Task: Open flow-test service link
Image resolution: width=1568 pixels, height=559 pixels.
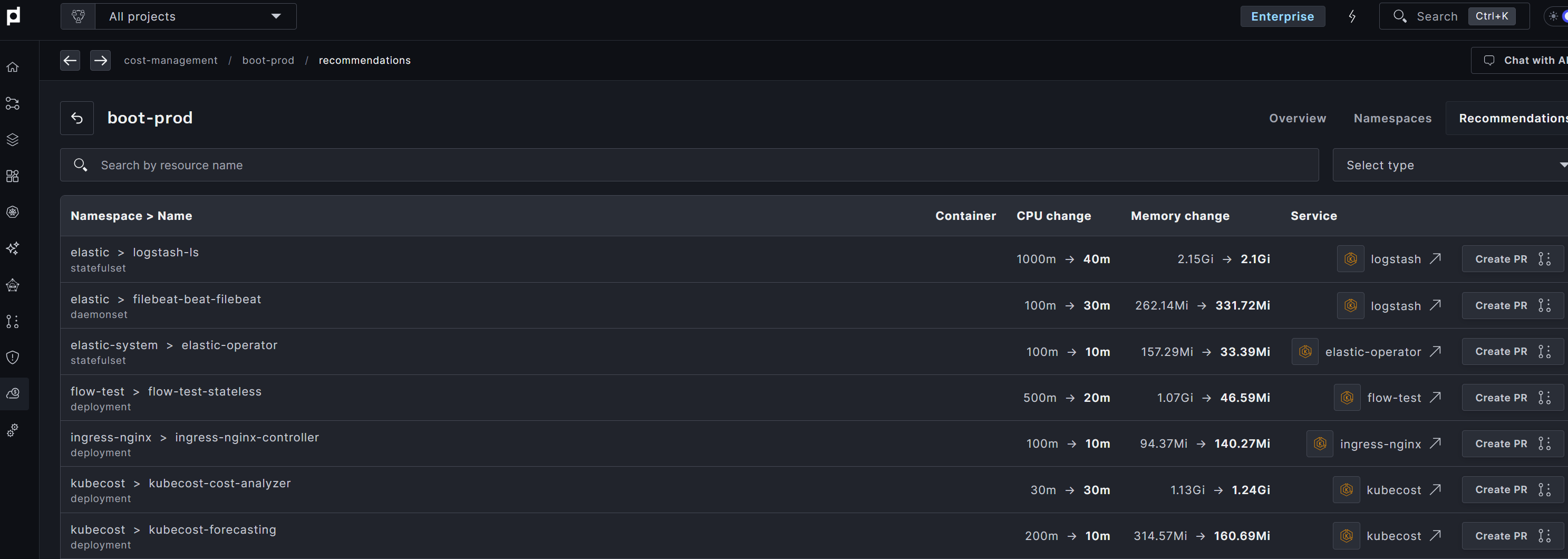Action: tap(1404, 398)
